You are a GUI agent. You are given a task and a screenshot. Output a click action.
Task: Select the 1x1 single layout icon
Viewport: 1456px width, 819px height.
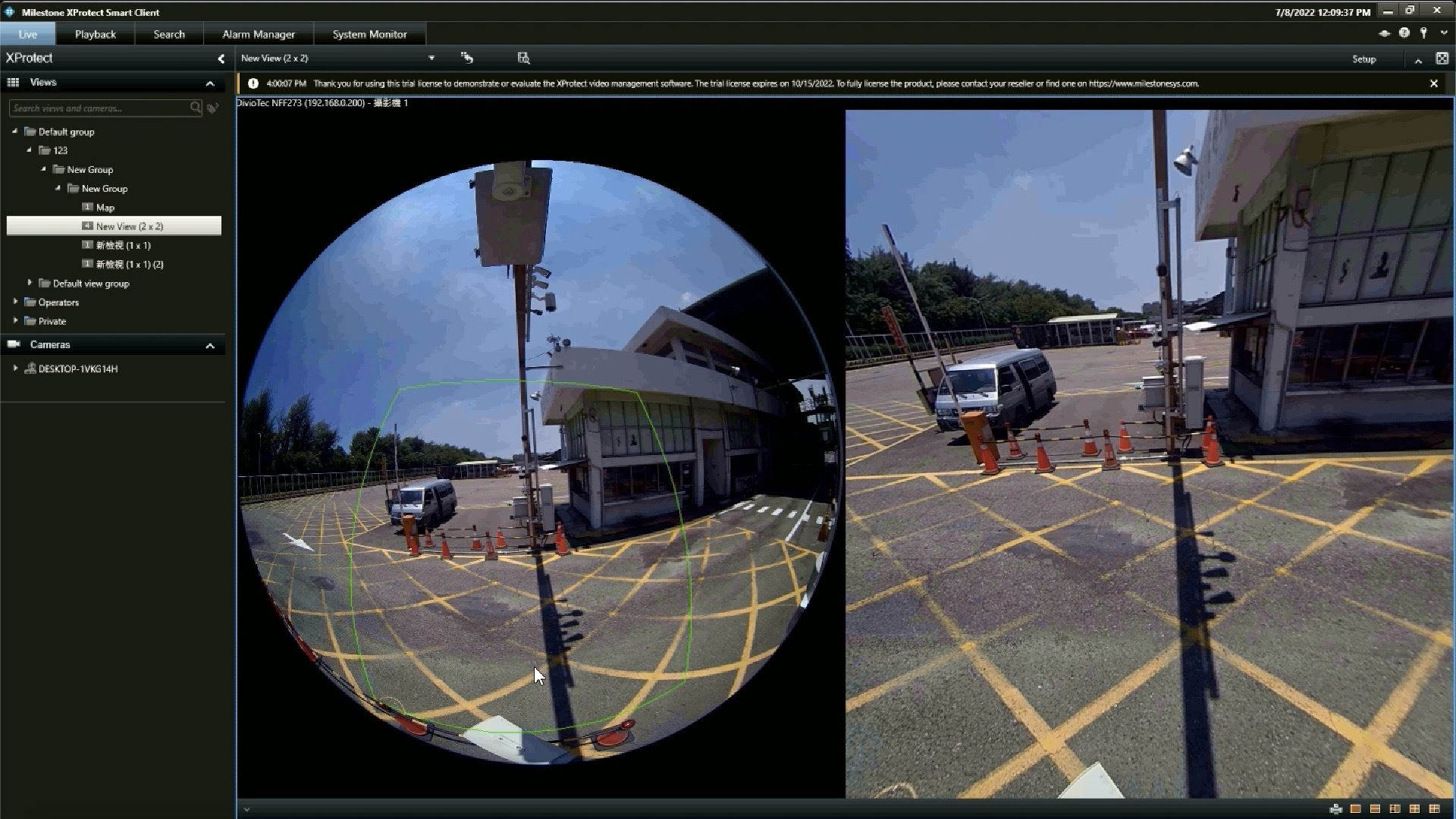point(1356,809)
